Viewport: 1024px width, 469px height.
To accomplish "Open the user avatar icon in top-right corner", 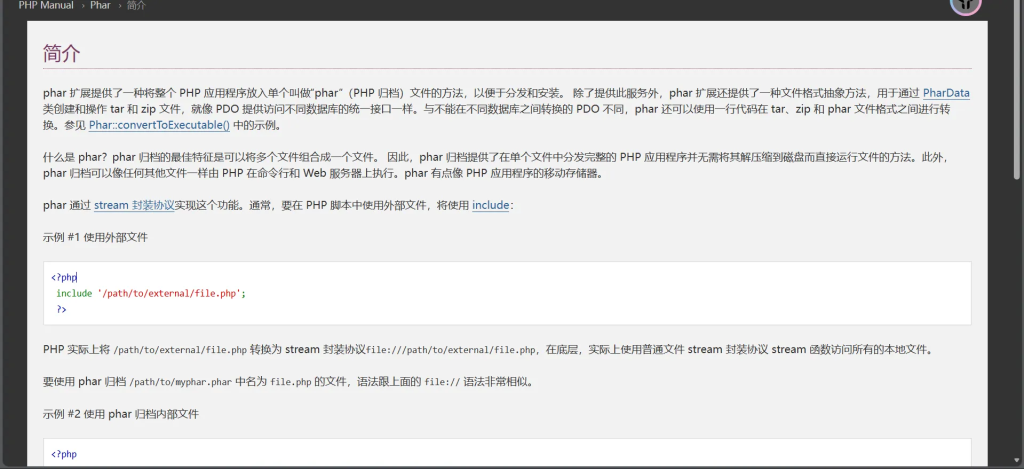I will [x=965, y=5].
